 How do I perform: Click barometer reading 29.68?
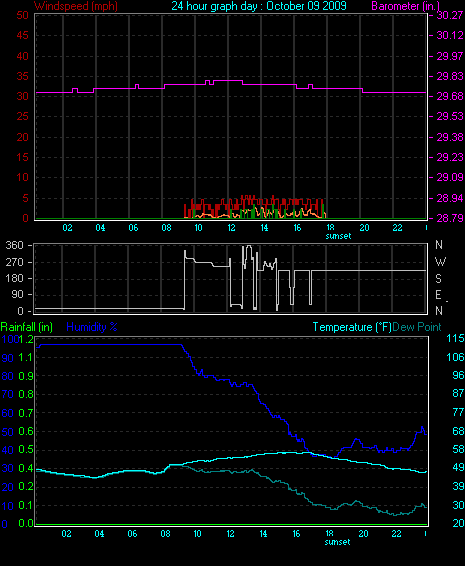pyautogui.click(x=450, y=96)
